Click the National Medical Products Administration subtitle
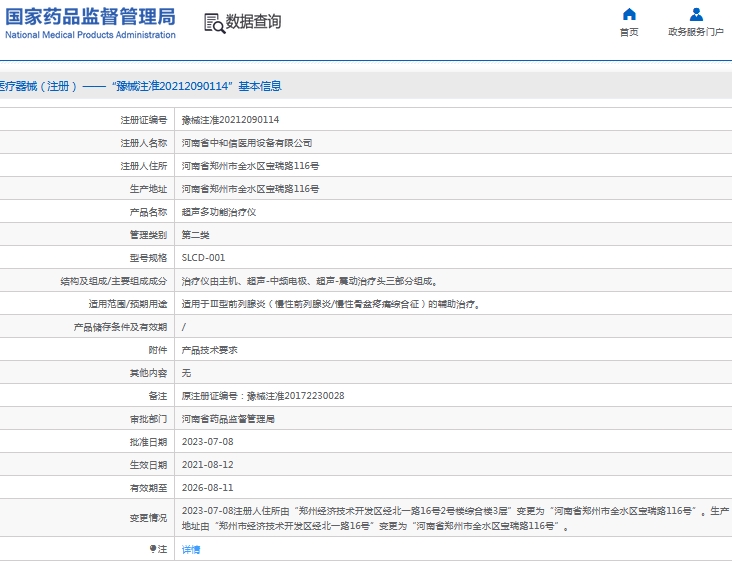Screen dimensions: 732x561 coord(90,35)
